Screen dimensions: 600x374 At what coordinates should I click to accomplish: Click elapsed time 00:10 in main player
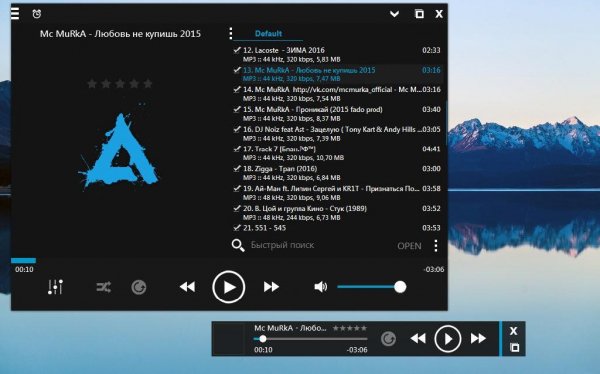tap(24, 269)
